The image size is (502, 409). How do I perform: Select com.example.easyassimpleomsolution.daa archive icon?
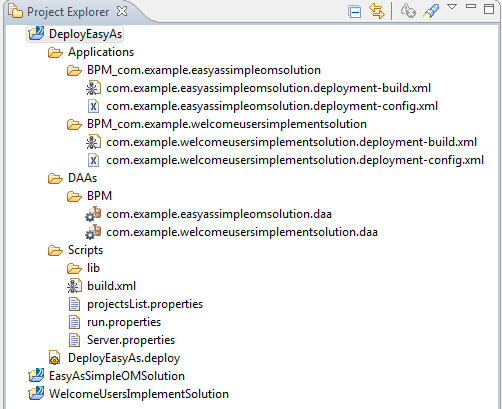click(93, 214)
